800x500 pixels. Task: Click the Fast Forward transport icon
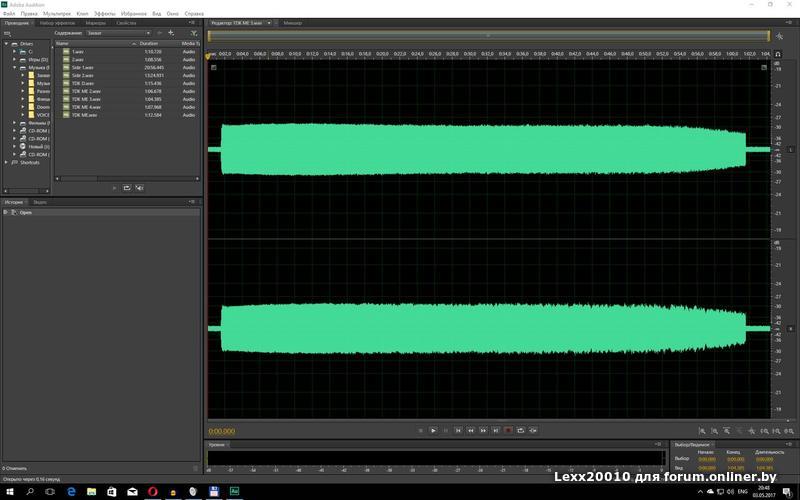coord(483,430)
